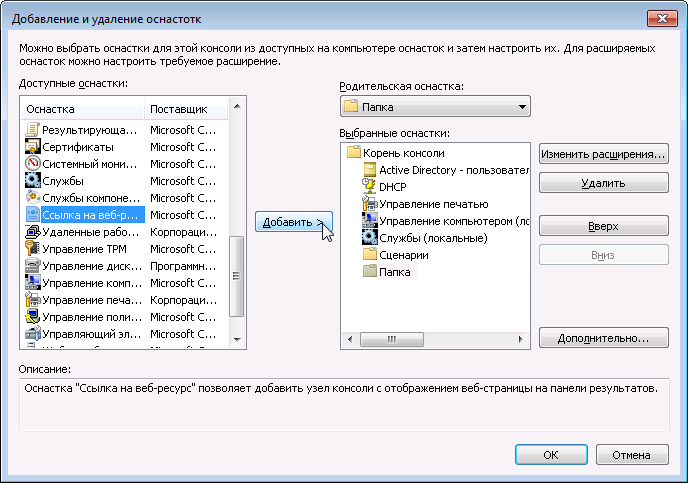Open Дополнительно settings
Image resolution: width=688 pixels, height=483 pixels.
tap(603, 338)
